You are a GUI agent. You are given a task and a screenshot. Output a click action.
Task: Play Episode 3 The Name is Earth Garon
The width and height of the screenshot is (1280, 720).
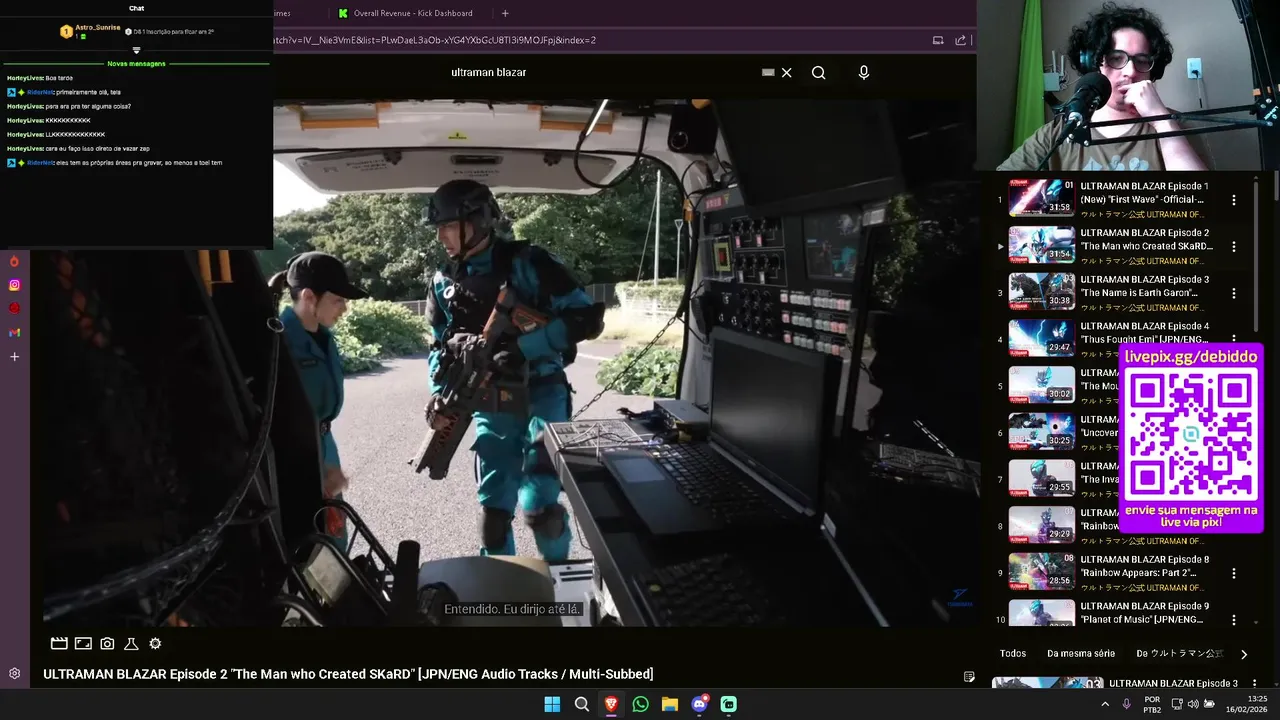1144,286
